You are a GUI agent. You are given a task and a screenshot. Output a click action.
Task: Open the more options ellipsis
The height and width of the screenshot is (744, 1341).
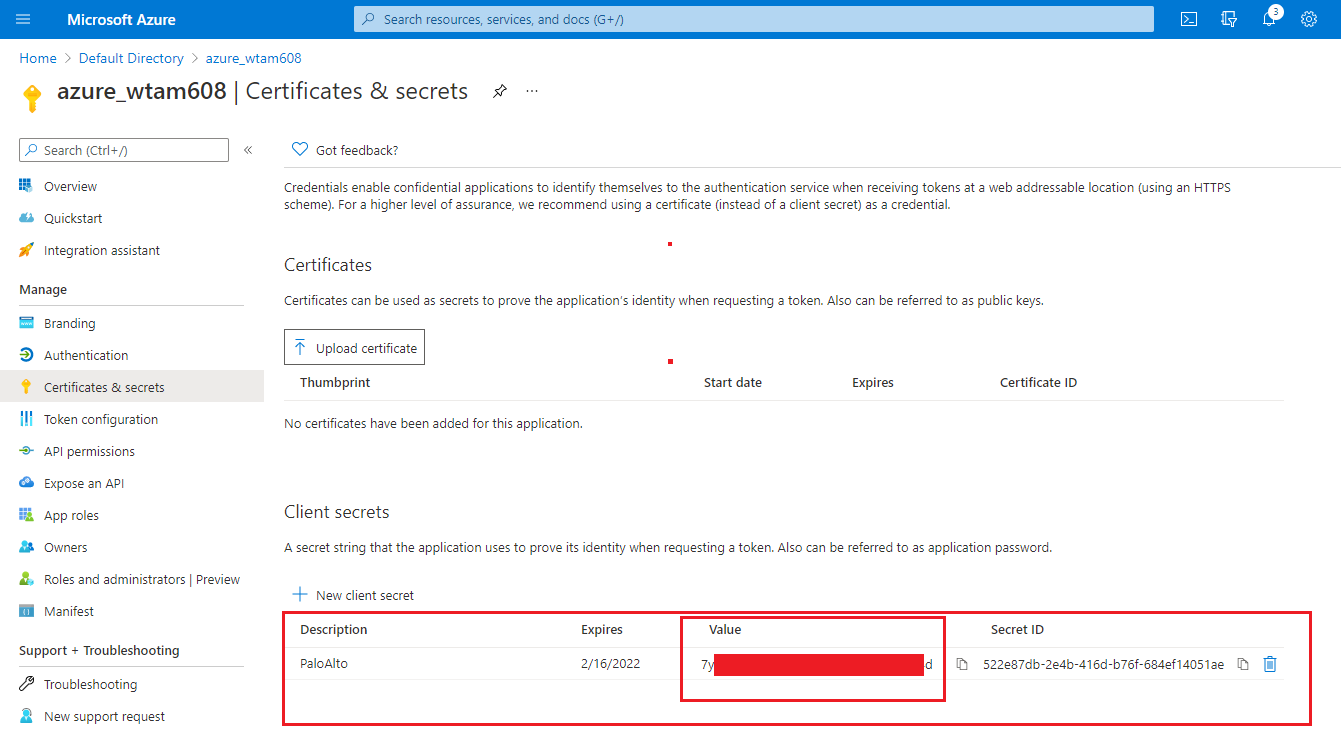click(532, 91)
